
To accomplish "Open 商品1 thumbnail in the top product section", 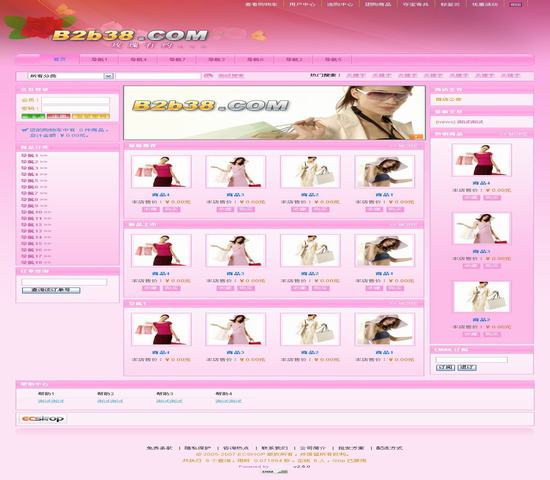I will tap(384, 172).
